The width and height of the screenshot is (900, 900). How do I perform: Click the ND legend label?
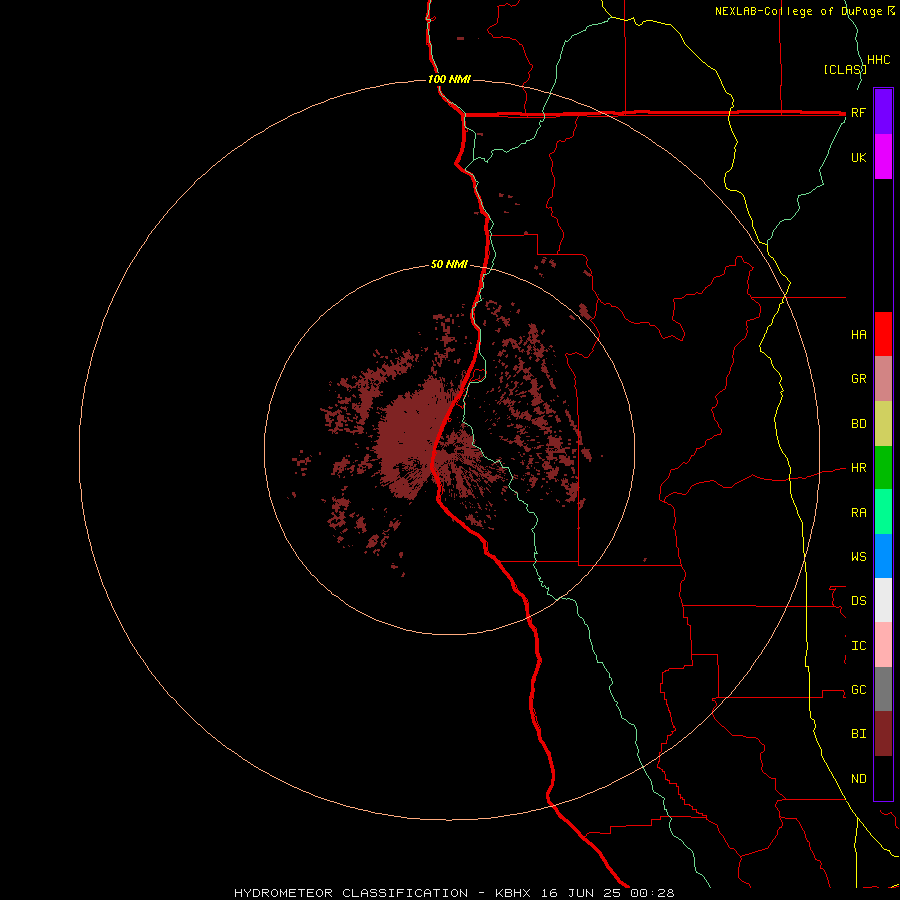pyautogui.click(x=858, y=779)
